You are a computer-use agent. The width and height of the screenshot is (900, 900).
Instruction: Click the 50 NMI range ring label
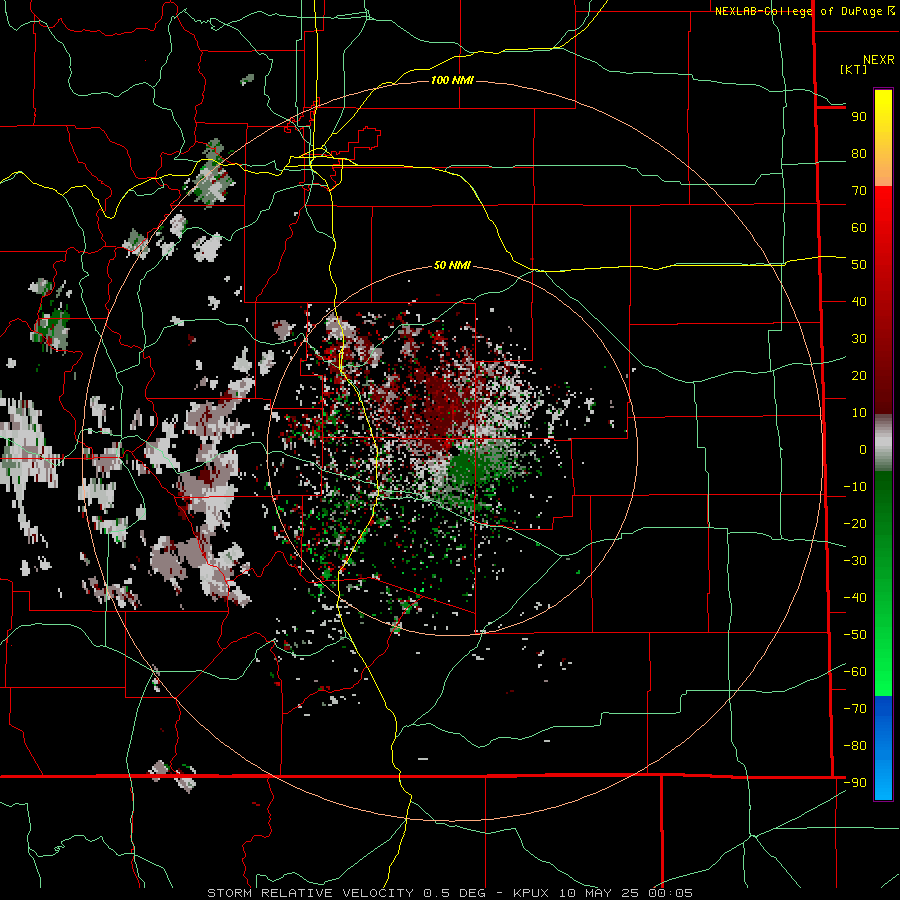coord(452,265)
